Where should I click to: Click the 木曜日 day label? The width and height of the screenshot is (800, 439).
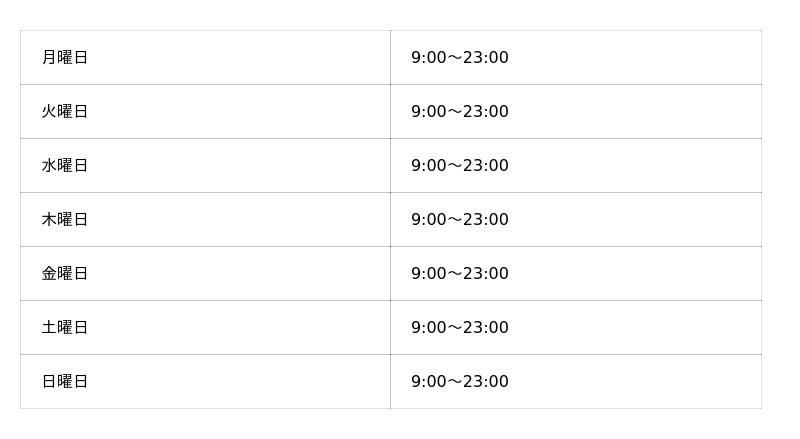tap(65, 220)
